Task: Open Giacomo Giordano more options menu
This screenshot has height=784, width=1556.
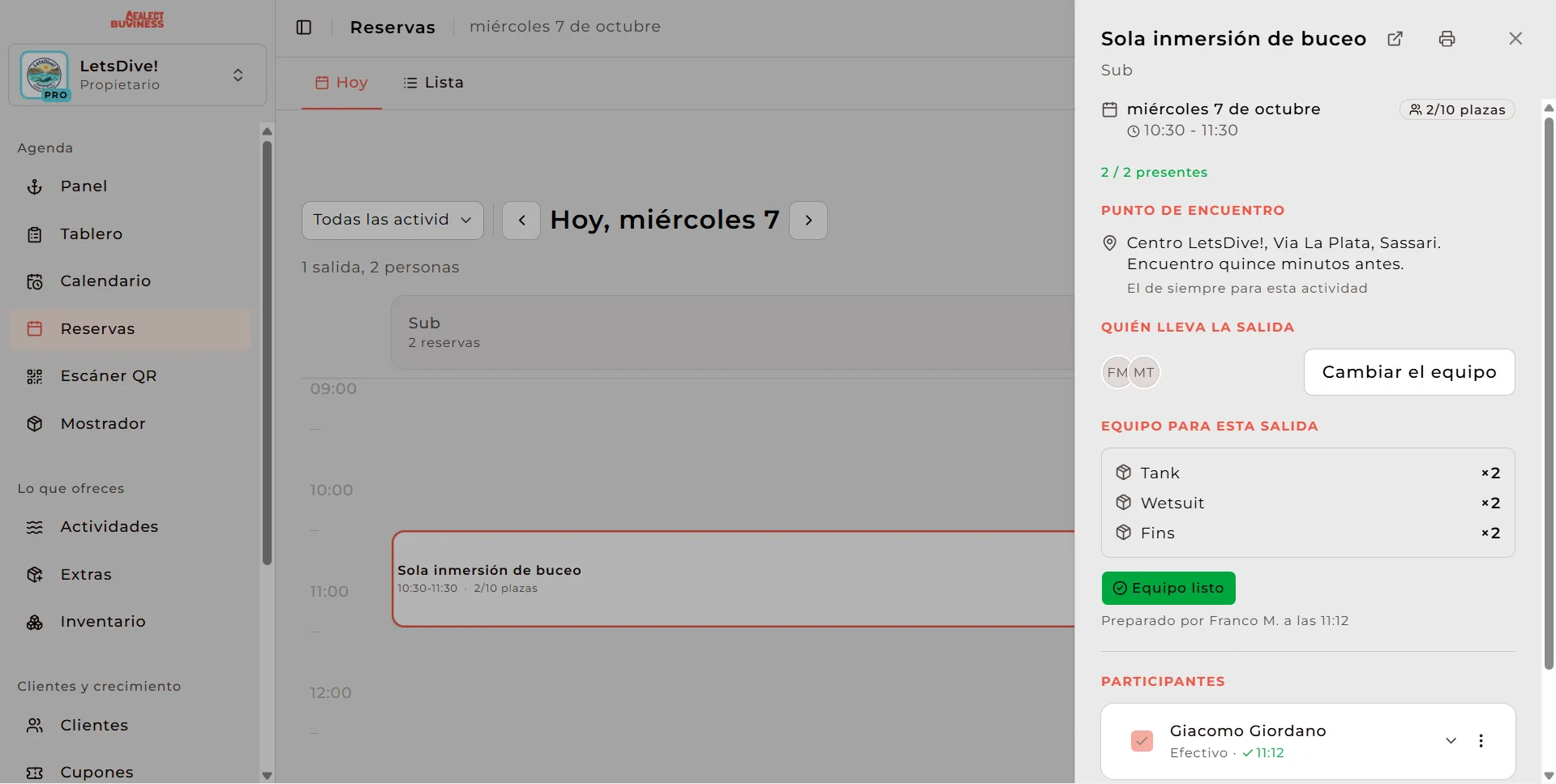Action: 1481,741
